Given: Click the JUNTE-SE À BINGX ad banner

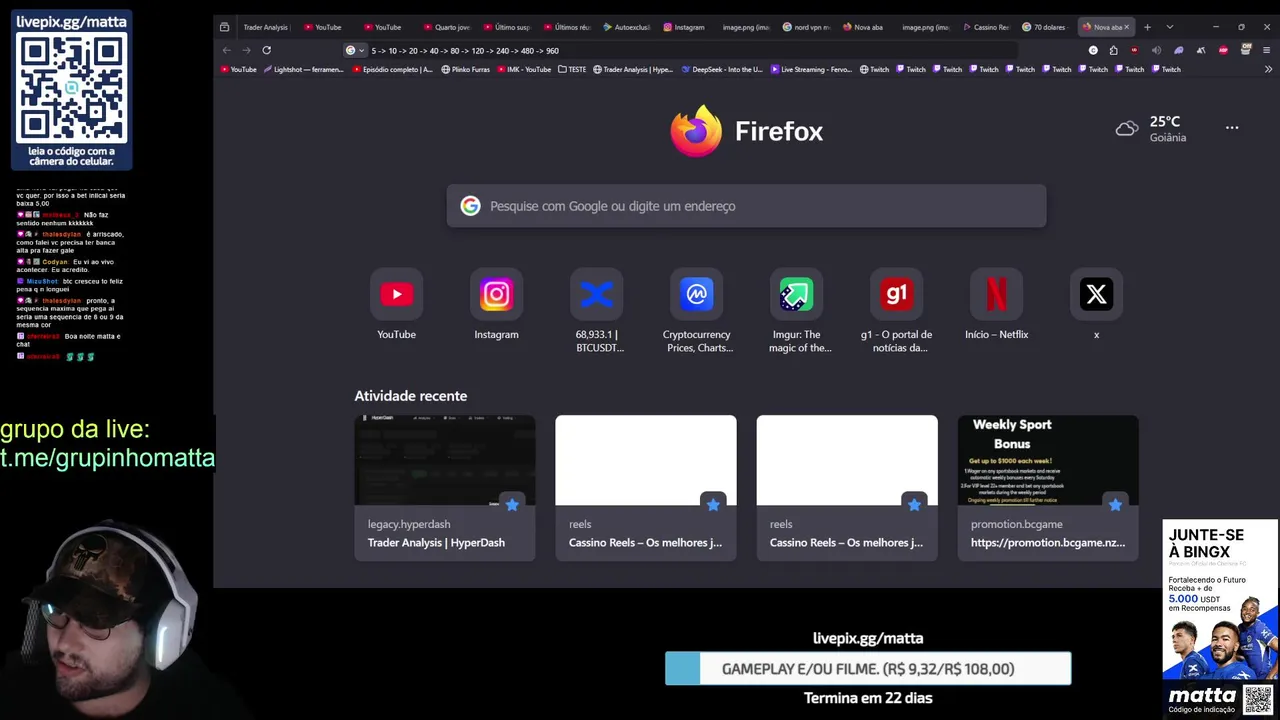Looking at the screenshot, I should coord(1220,599).
